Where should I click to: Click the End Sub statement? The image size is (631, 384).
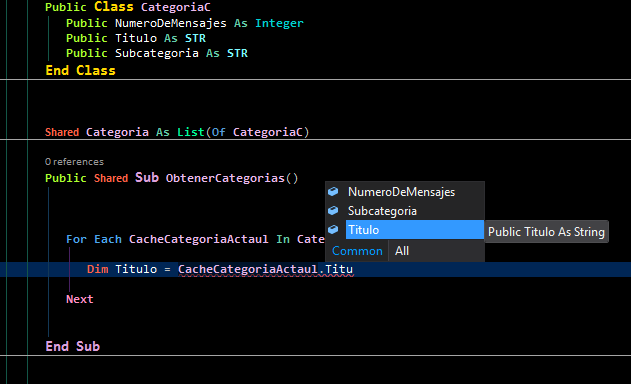pyautogui.click(x=72, y=347)
